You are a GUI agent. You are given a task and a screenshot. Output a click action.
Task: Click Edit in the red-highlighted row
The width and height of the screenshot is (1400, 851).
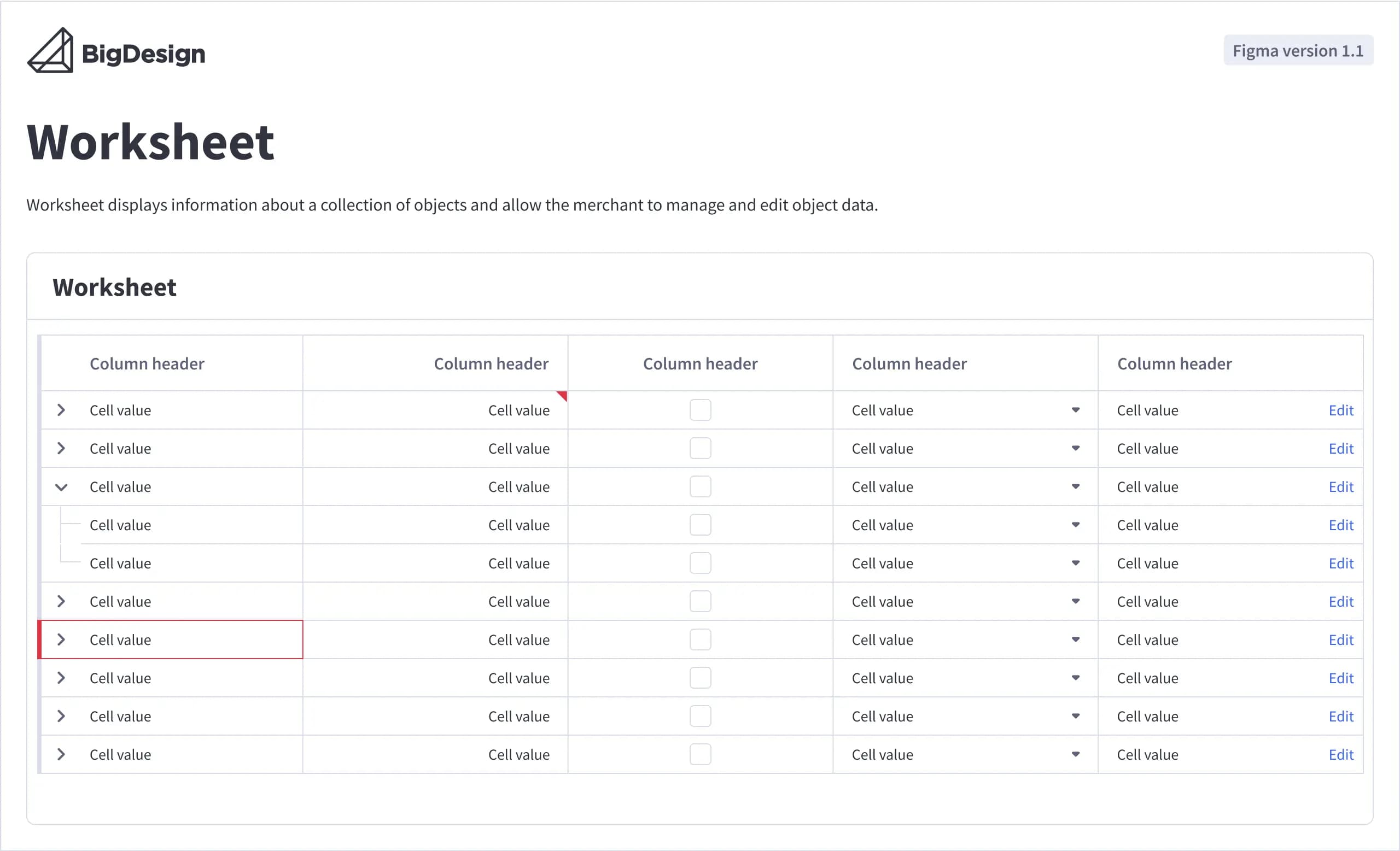tap(1341, 639)
